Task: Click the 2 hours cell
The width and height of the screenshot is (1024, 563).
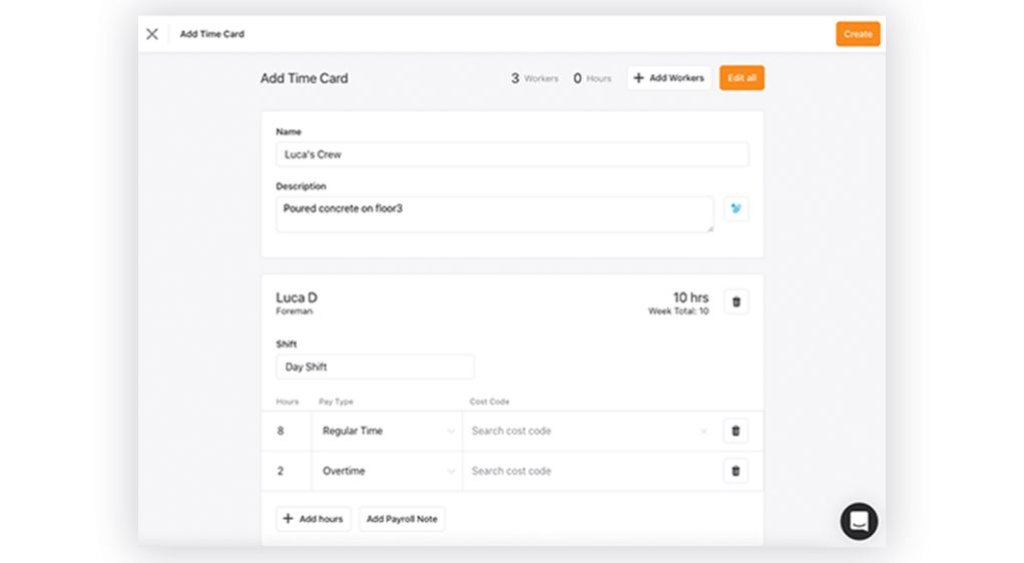Action: [x=290, y=471]
